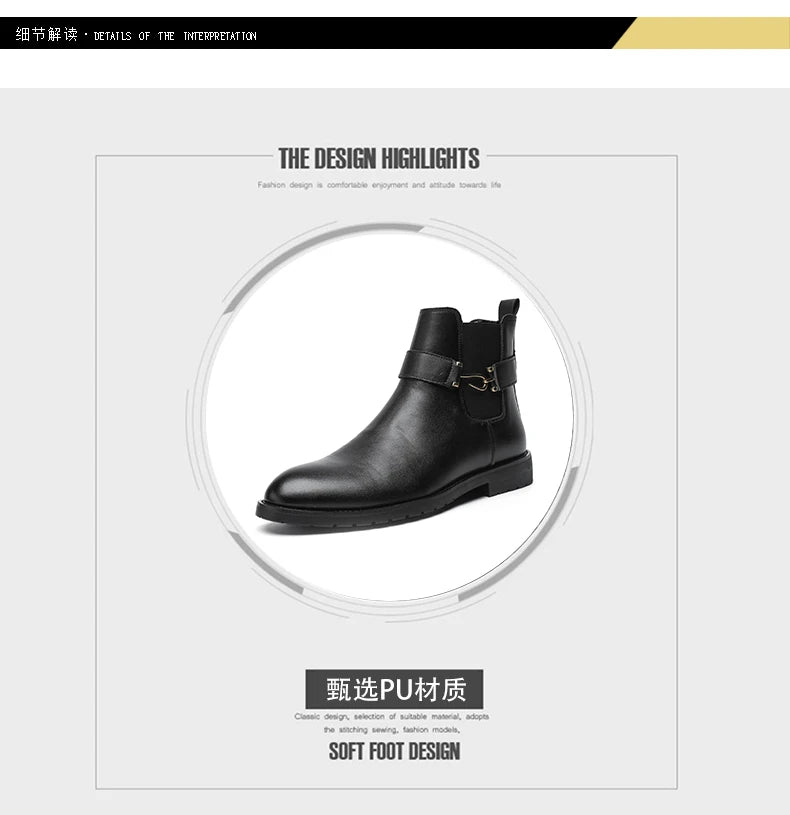Screen dimensions: 790x815
Task: Click THE DESIGN HIGHLIGHTS title
Action: click(379, 159)
